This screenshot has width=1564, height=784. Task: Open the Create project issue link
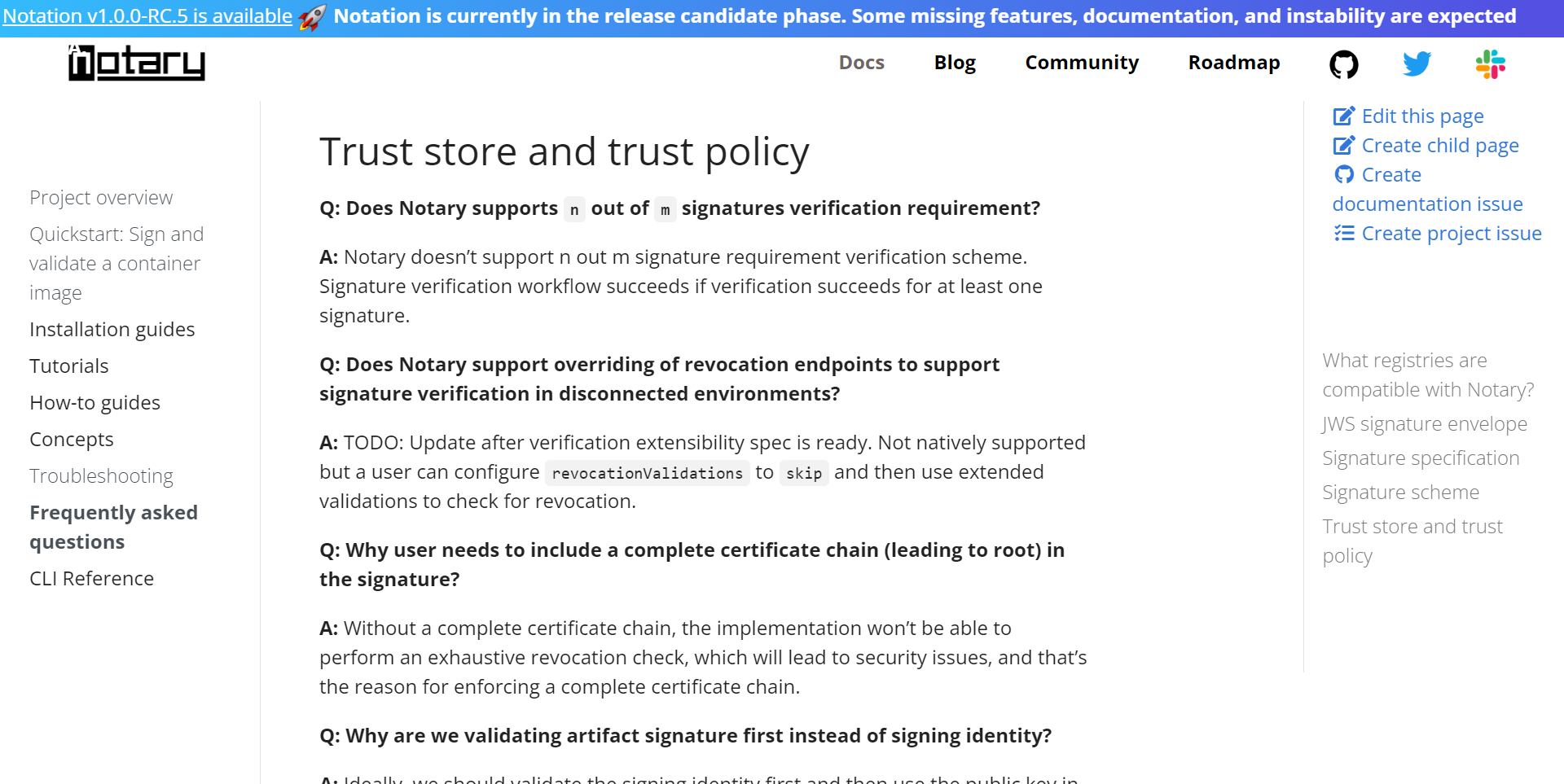pos(1451,234)
